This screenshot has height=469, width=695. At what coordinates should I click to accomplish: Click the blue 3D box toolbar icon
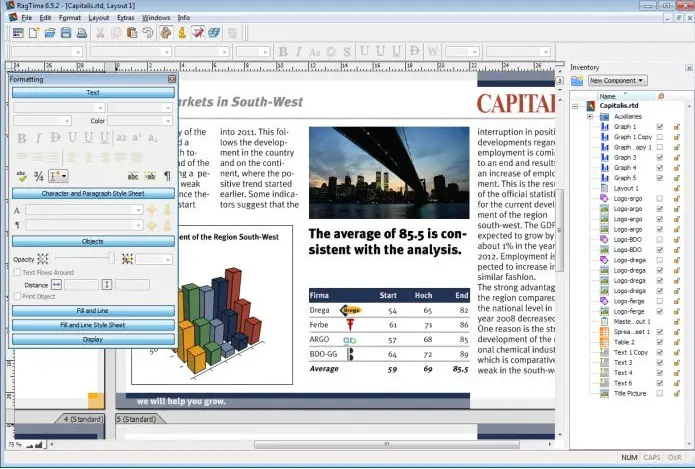214,33
